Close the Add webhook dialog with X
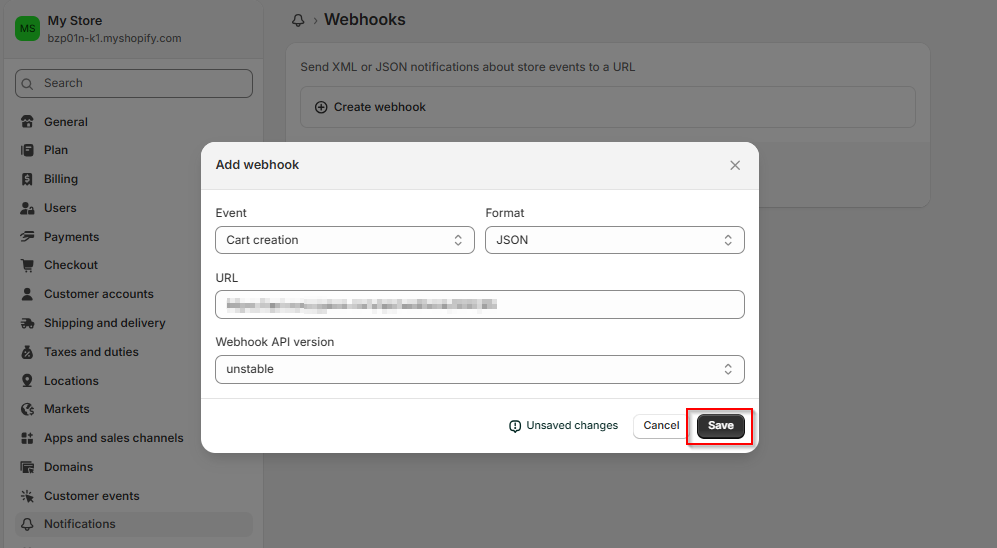Screen dimensions: 997x548 [x=735, y=165]
